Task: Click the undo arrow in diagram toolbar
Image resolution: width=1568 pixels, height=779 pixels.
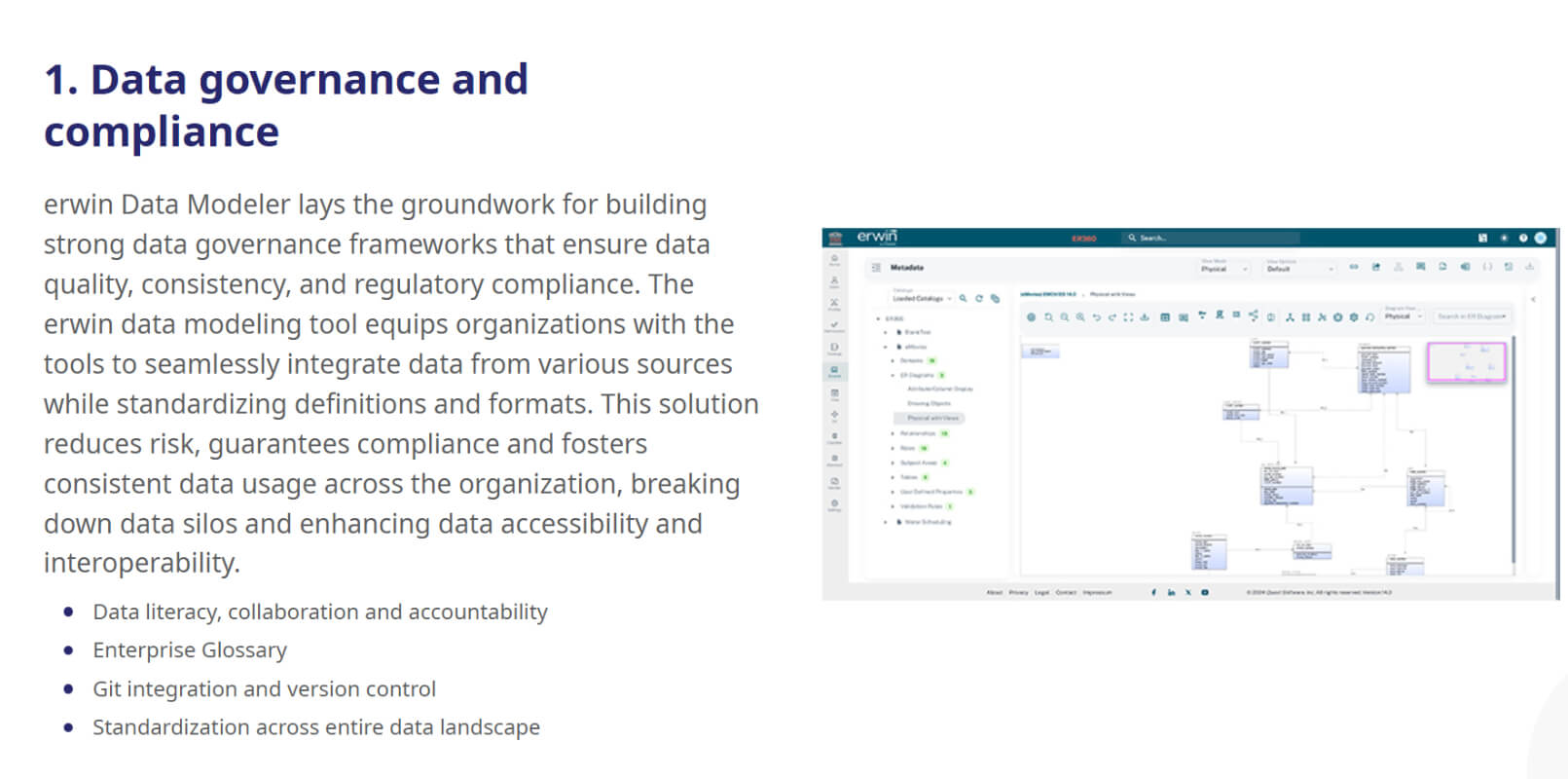Action: (x=1097, y=317)
